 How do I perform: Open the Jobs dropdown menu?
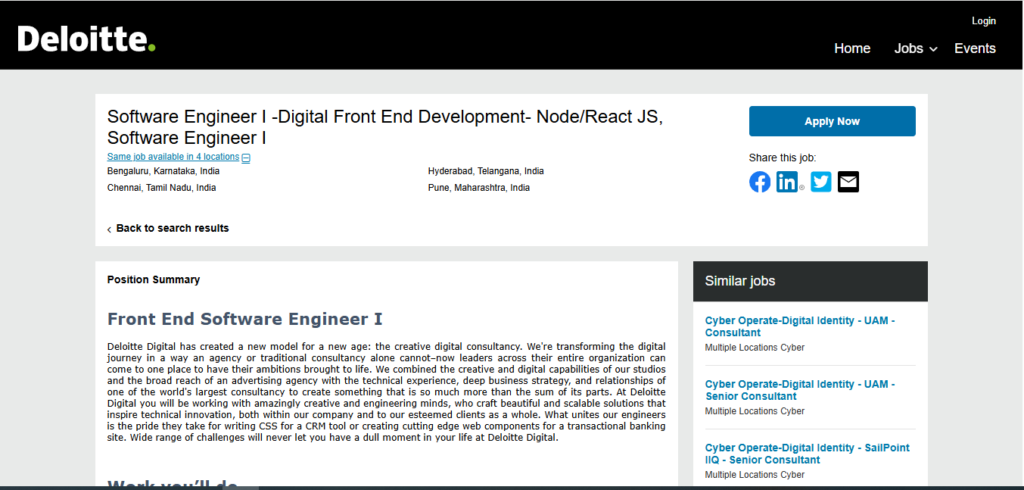pos(916,48)
